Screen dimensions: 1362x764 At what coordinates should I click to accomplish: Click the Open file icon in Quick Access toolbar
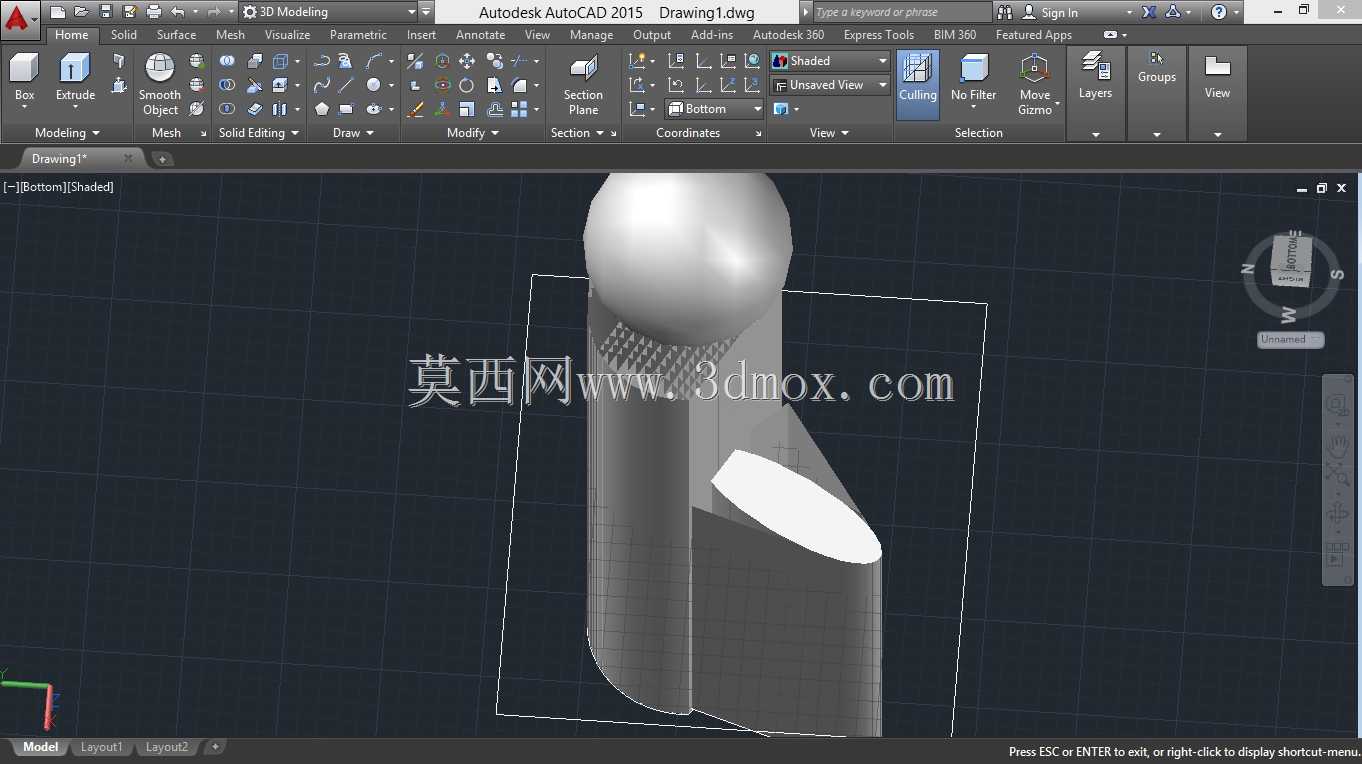(81, 12)
